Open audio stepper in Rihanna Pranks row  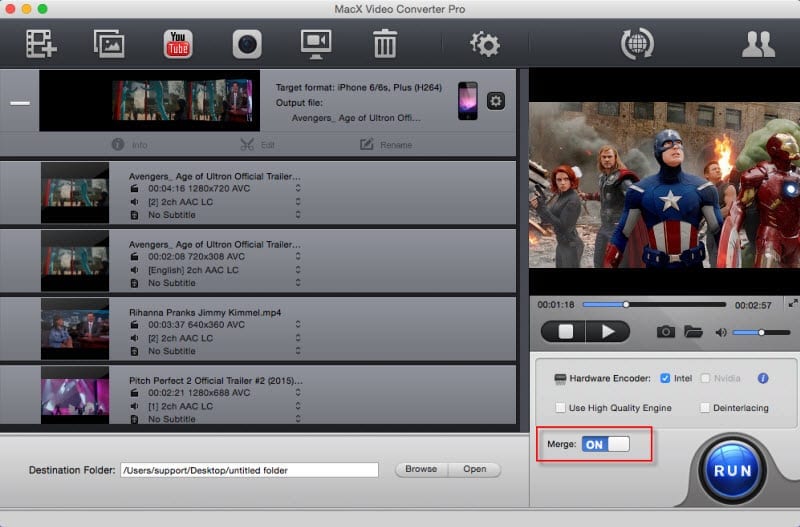point(298,338)
